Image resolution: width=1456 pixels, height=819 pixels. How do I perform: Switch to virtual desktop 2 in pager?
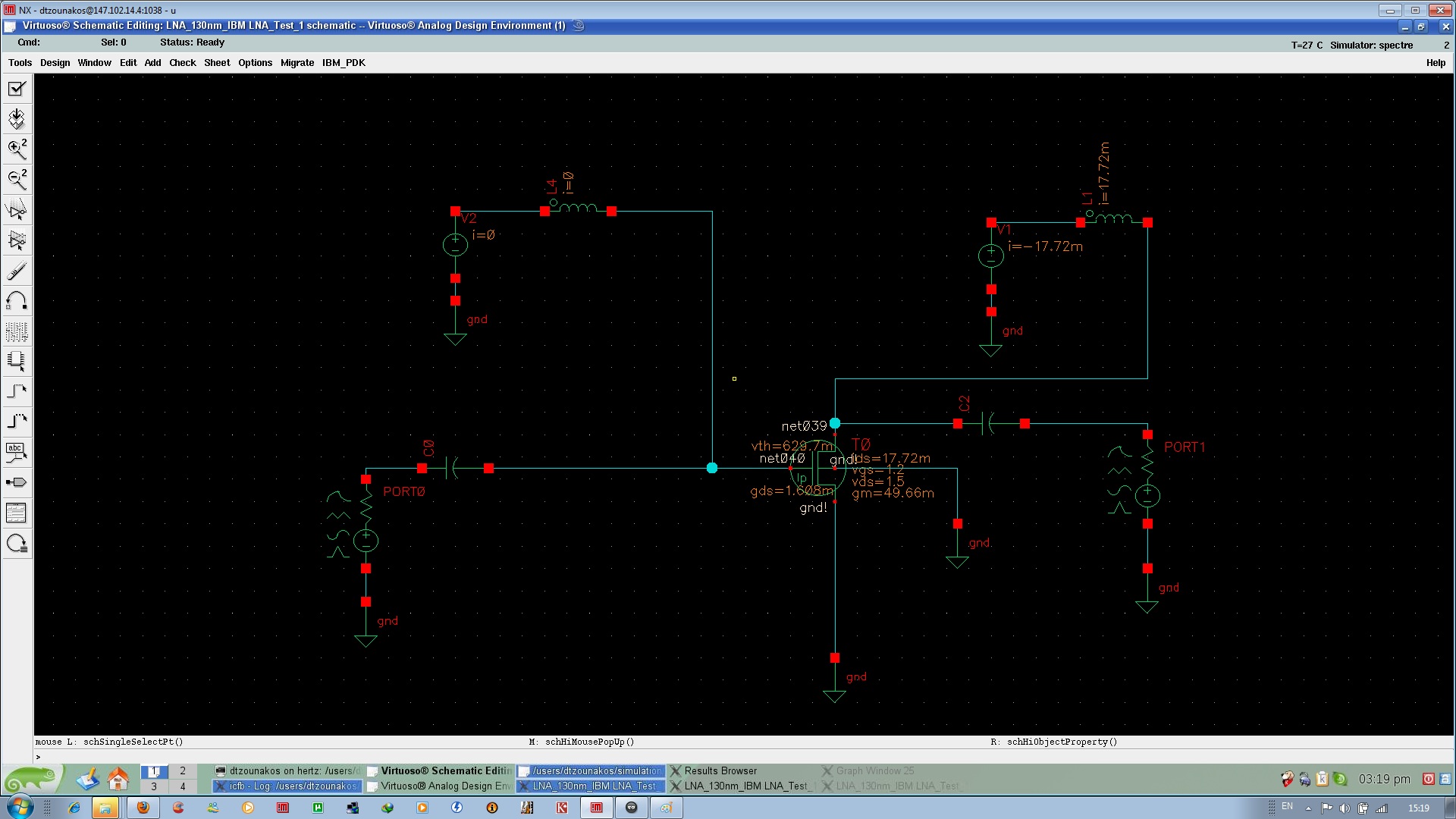[182, 770]
